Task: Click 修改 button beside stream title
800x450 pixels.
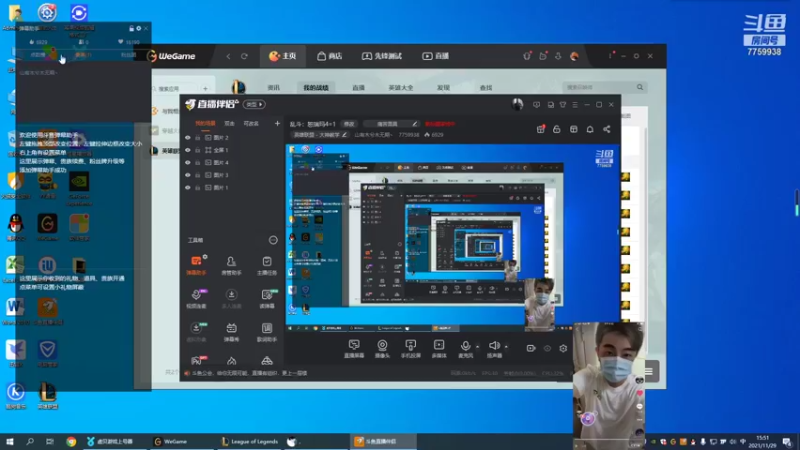Action: [x=349, y=124]
